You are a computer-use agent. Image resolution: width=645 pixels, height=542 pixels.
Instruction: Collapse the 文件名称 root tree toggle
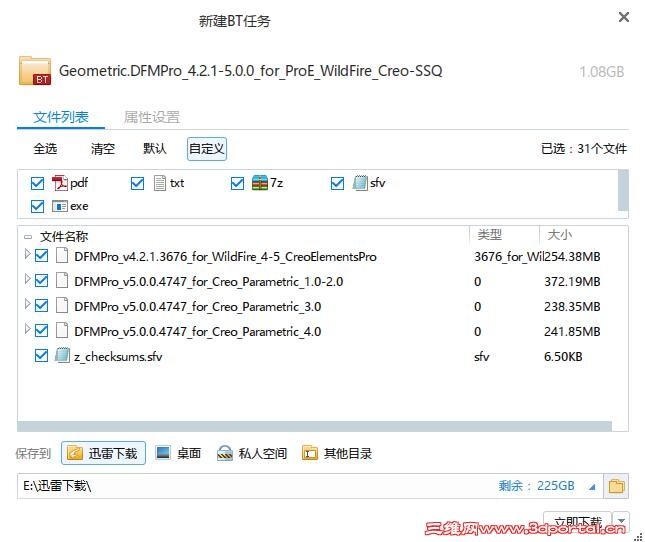point(28,237)
